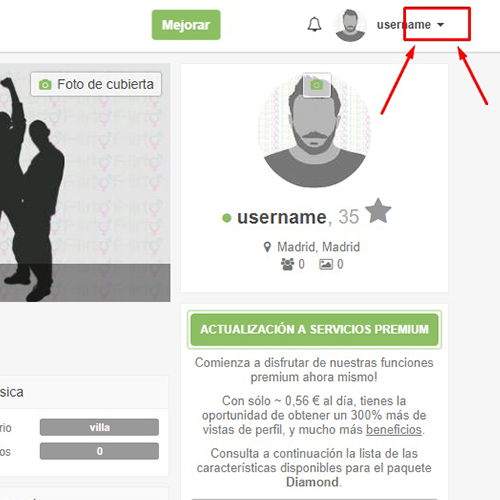Click camera icon in Foto de cubierta

click(x=45, y=85)
